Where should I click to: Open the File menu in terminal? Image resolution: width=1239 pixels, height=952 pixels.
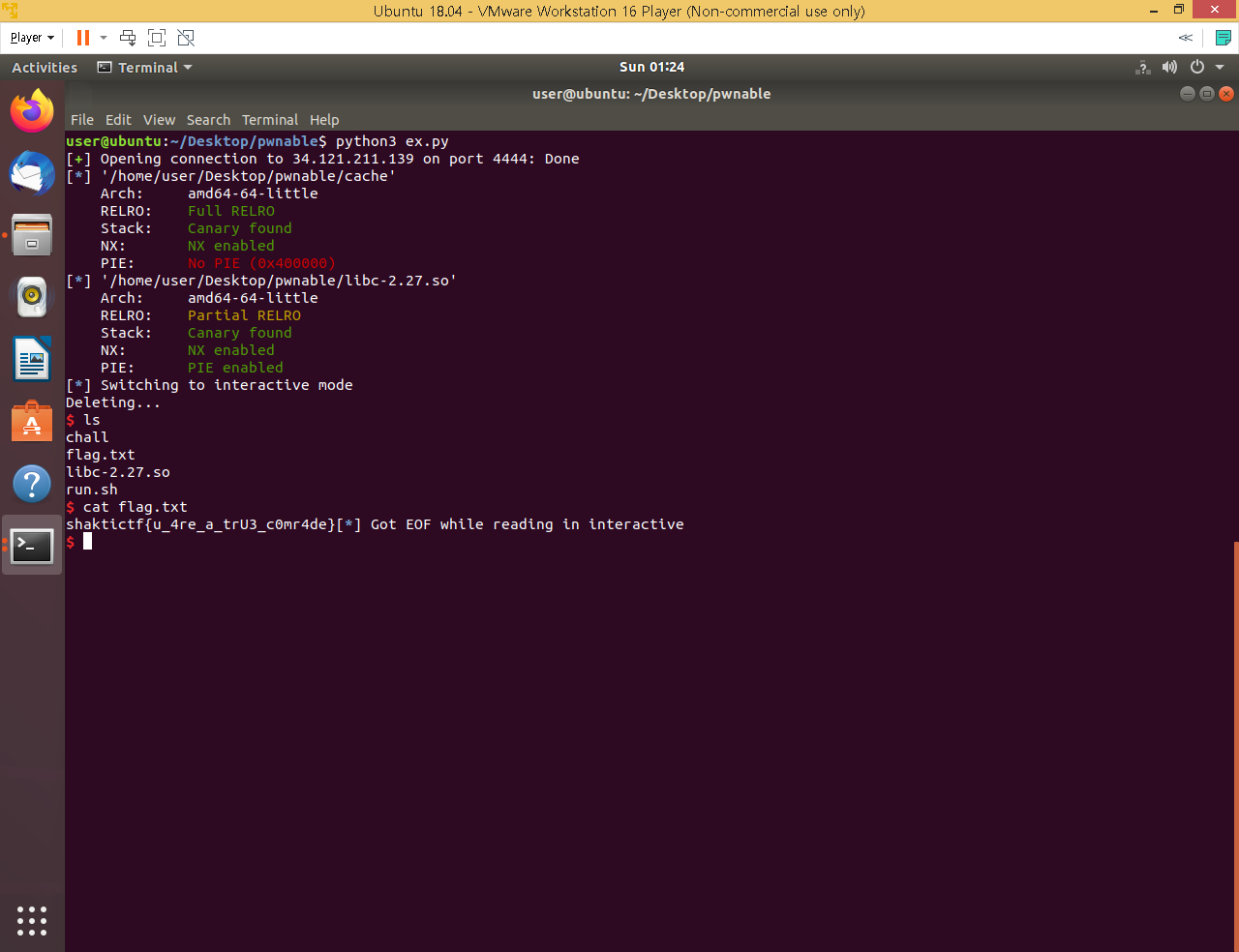pyautogui.click(x=82, y=120)
